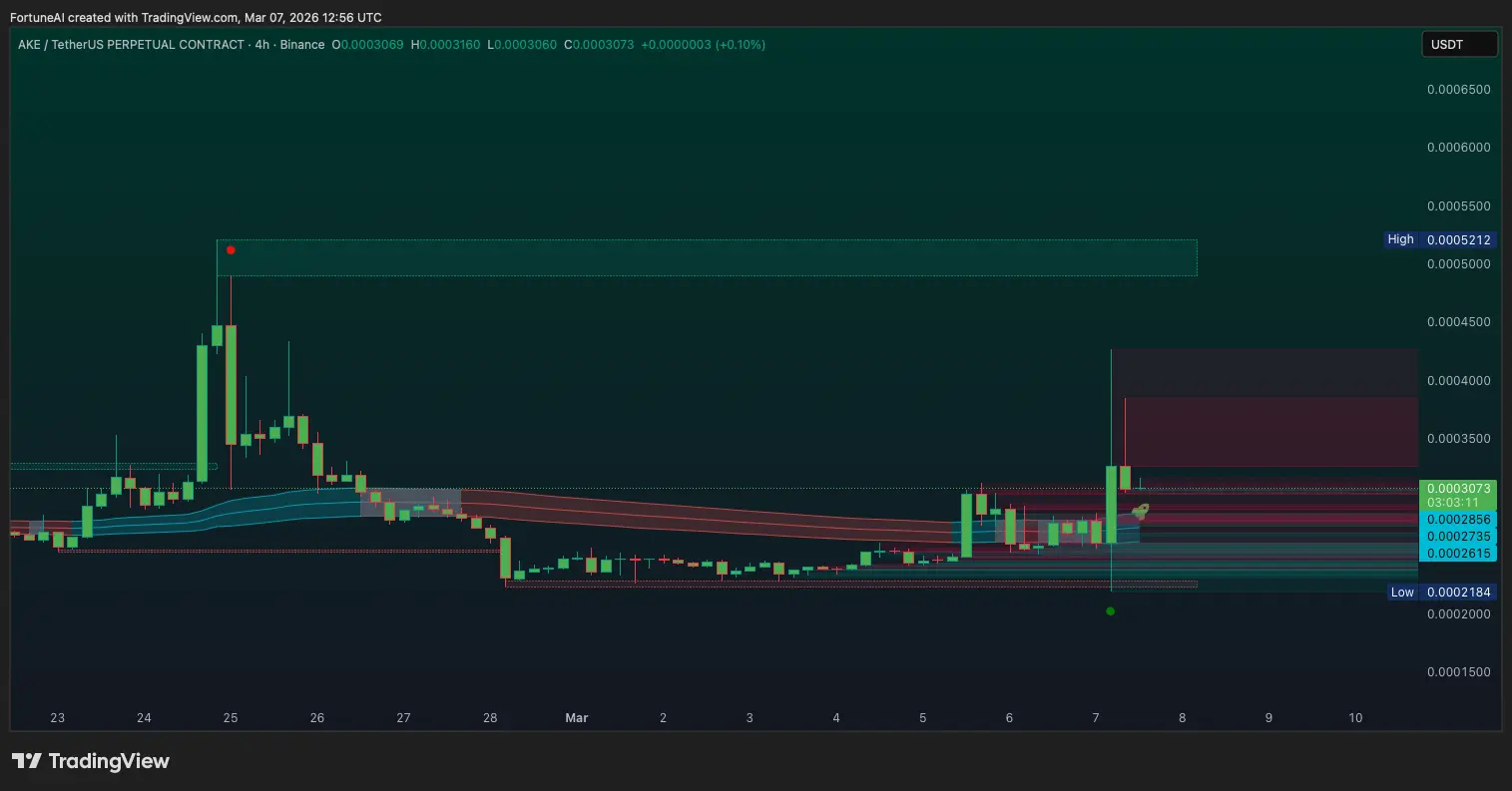The height and width of the screenshot is (791, 1512).
Task: Select the red dot marking the chart high
Action: pos(231,250)
